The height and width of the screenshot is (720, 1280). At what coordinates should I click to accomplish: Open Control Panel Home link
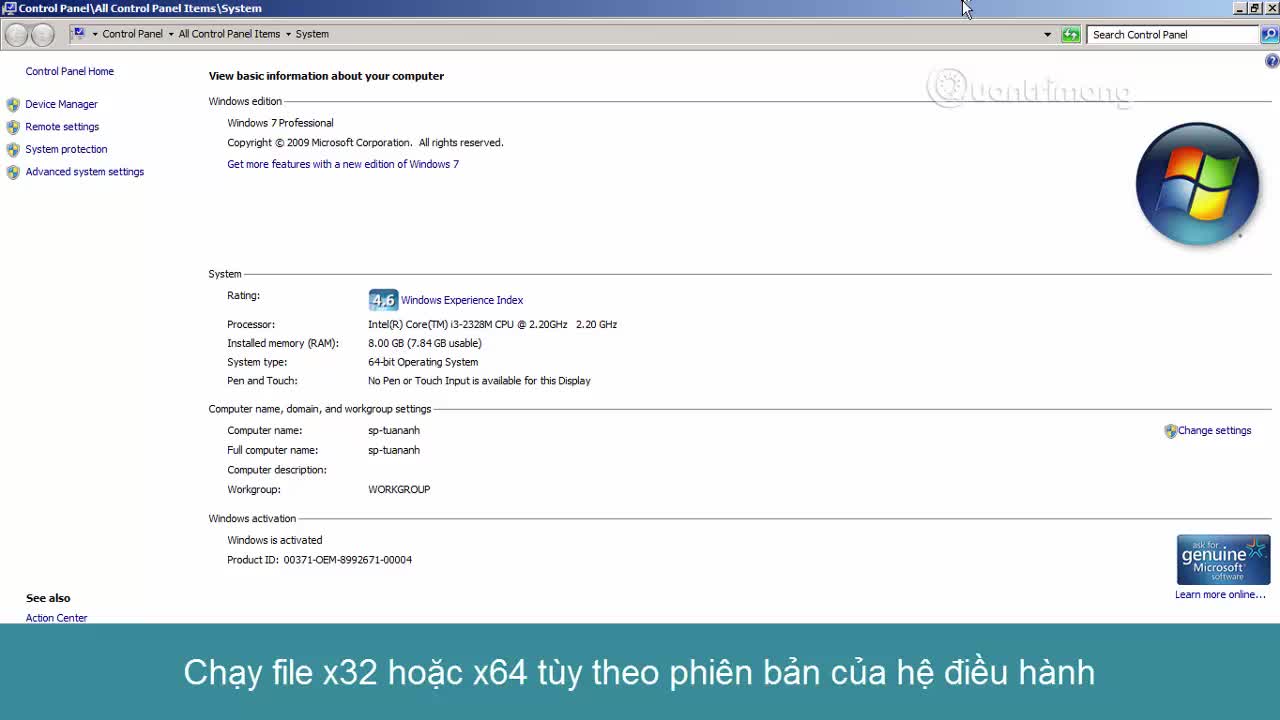70,72
